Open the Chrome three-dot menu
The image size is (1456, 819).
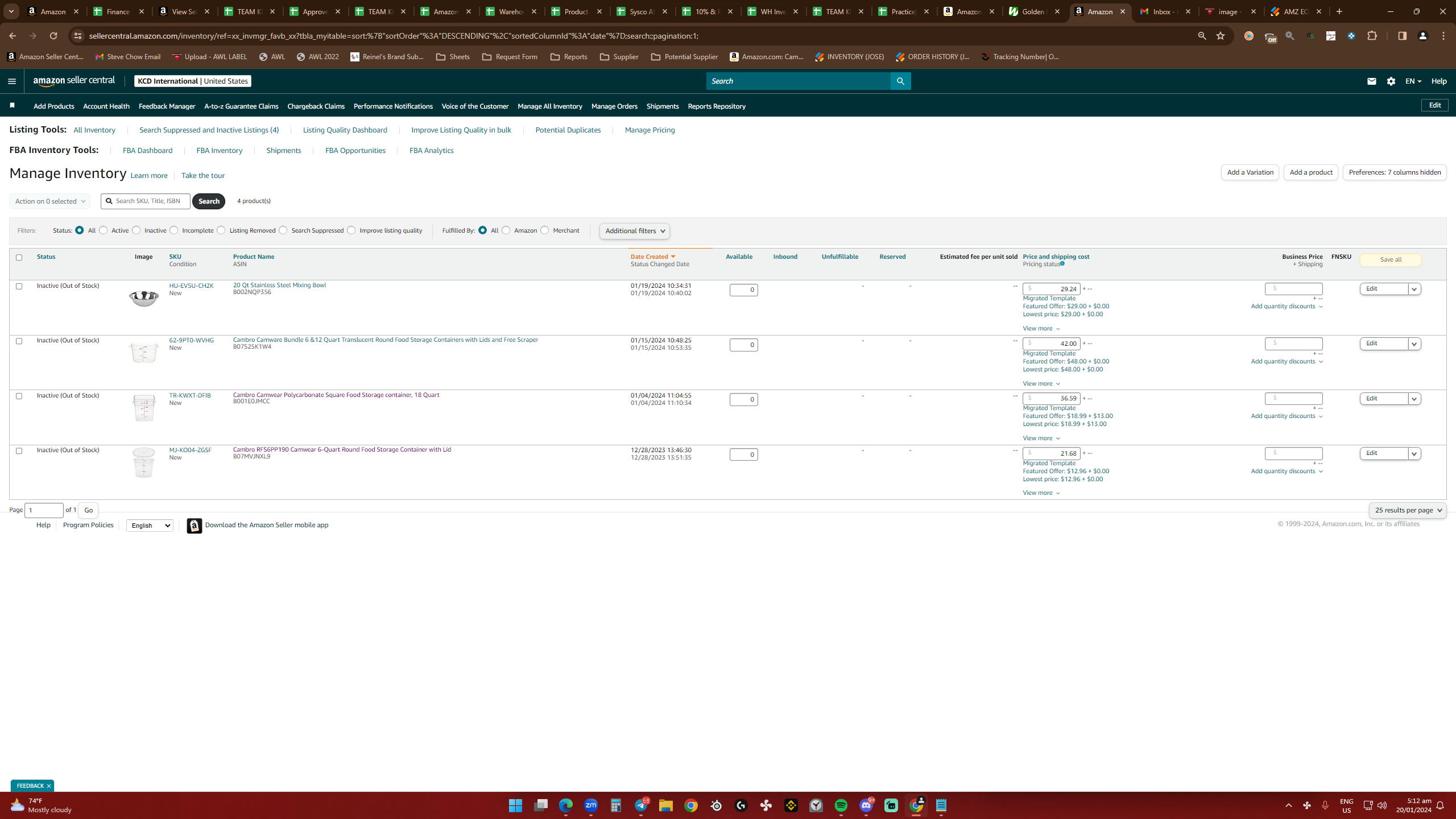pos(1443,36)
